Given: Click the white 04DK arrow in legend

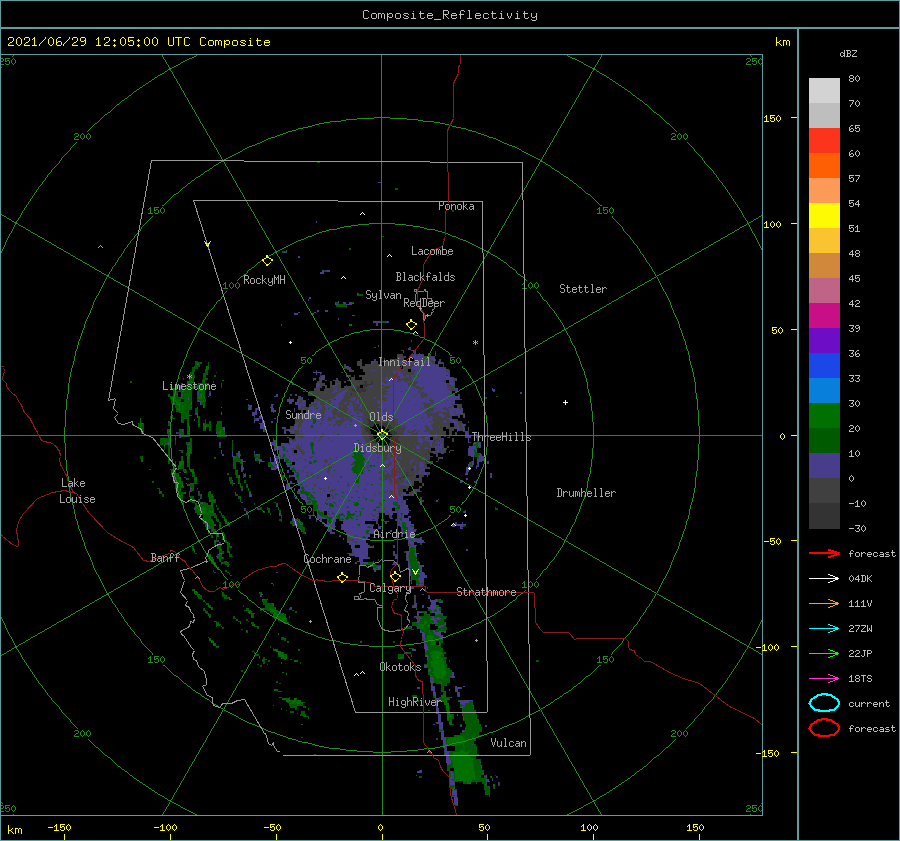Looking at the screenshot, I should (x=824, y=579).
